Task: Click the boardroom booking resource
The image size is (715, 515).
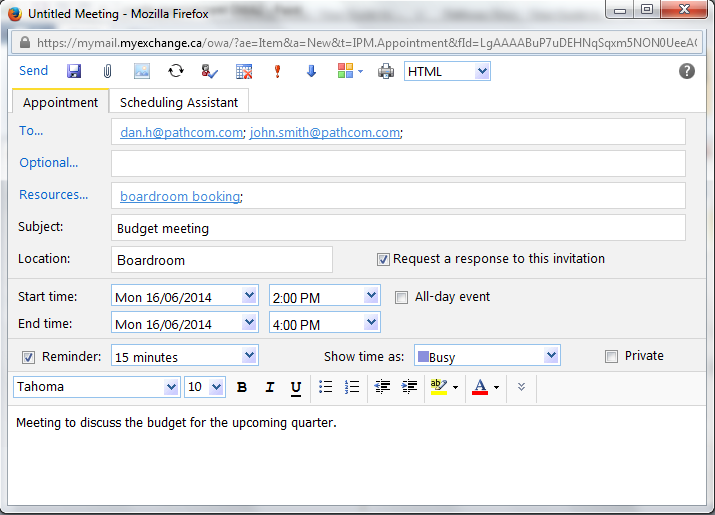Action: coord(180,196)
